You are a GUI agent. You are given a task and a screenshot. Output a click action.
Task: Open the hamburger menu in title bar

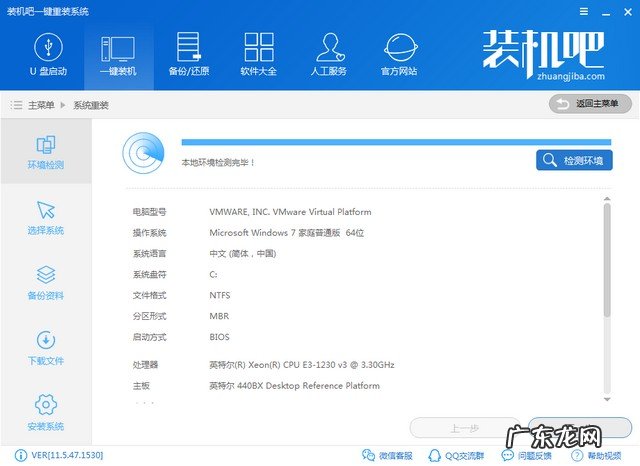pos(584,12)
